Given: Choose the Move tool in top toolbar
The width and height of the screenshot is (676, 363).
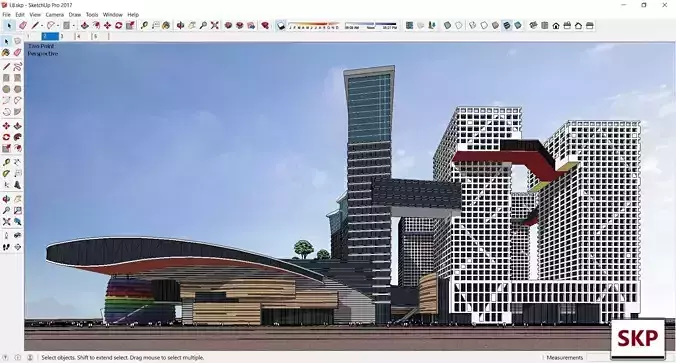Looking at the screenshot, I should (107, 25).
